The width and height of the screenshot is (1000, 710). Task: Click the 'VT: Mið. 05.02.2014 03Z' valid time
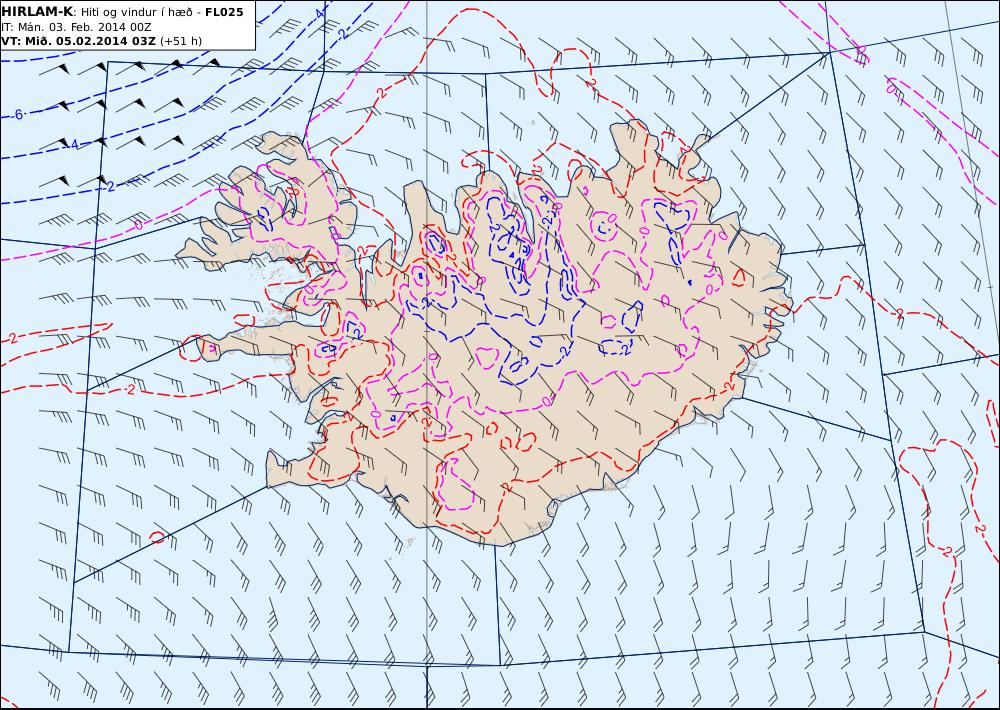(78, 41)
